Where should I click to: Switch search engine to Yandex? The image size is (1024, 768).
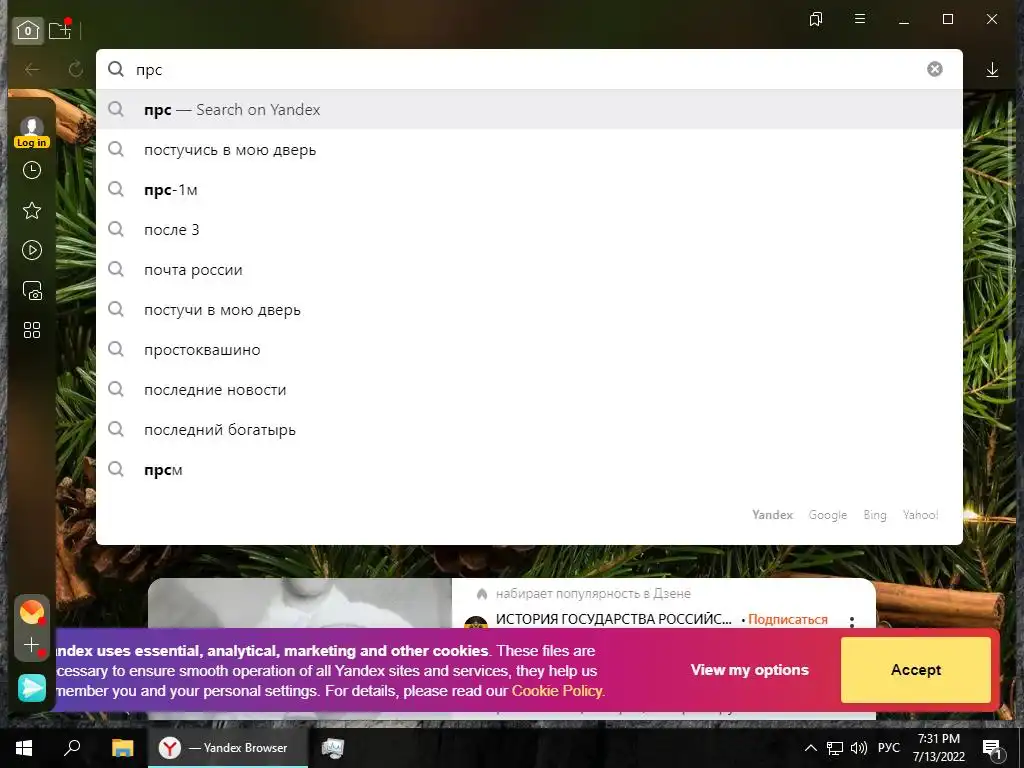tap(773, 515)
